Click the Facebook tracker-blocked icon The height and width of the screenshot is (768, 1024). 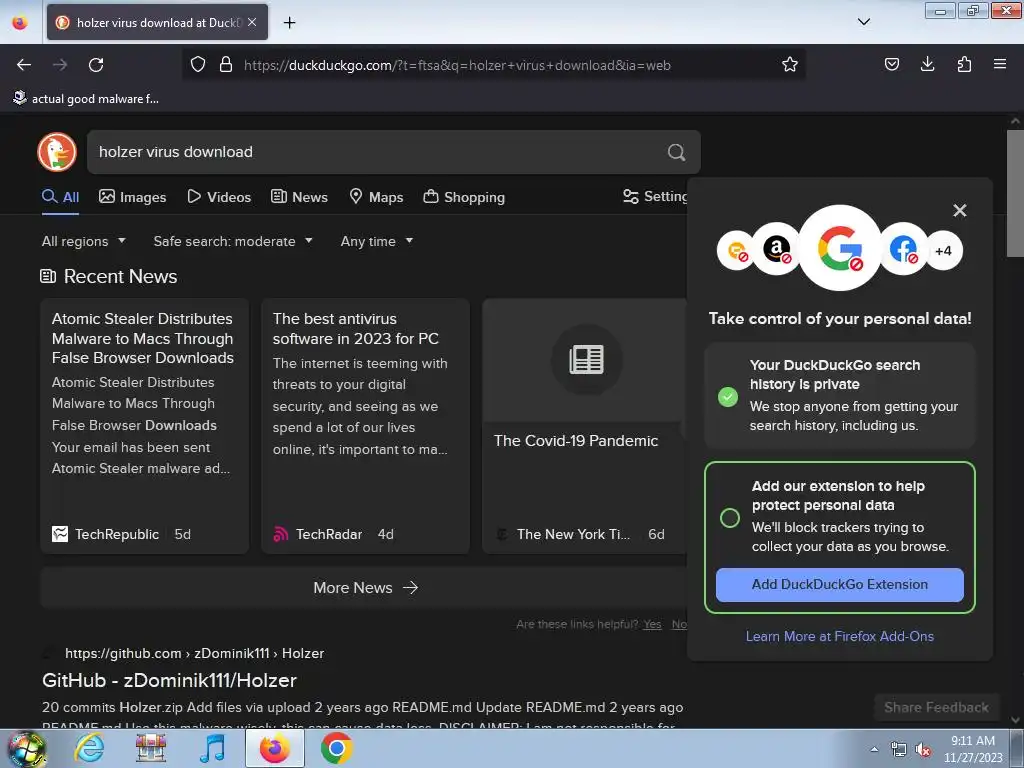[904, 249]
